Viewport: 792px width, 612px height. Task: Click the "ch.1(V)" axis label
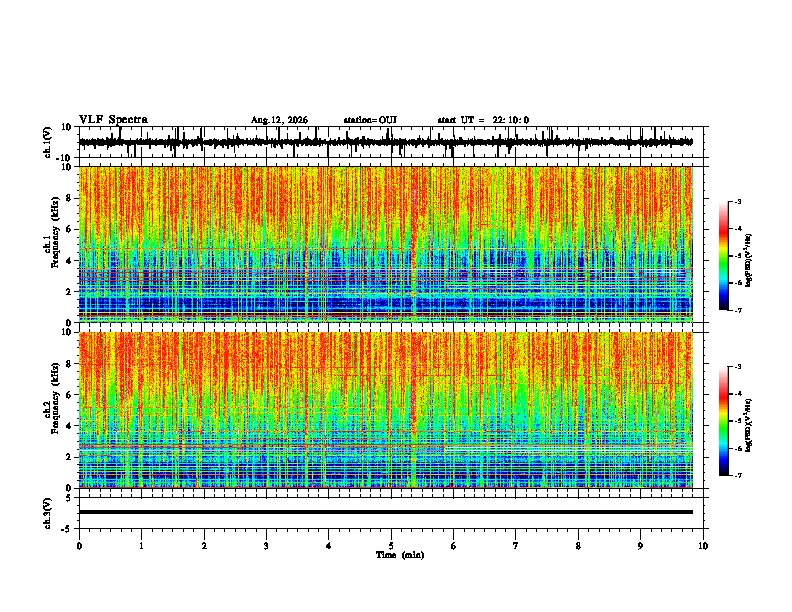48,142
